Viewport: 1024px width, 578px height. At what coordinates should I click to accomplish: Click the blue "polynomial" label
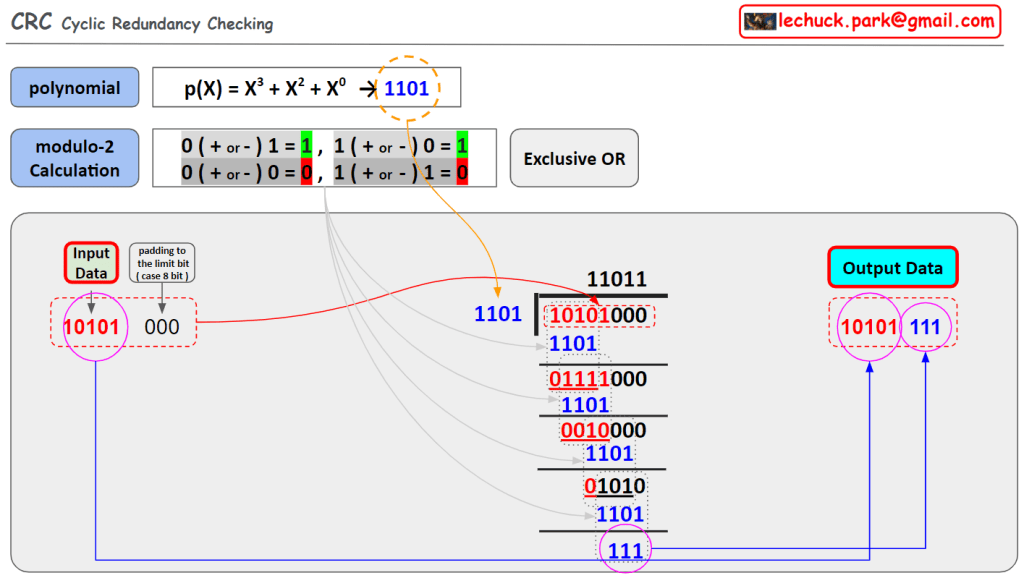point(75,88)
